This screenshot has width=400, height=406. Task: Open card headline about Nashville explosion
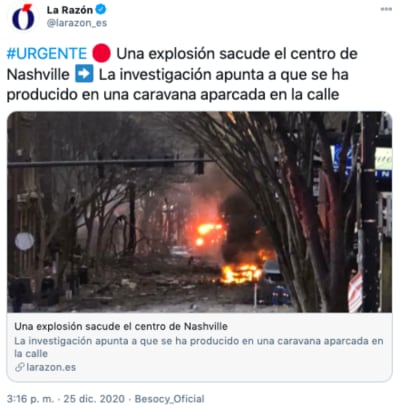coord(121,326)
